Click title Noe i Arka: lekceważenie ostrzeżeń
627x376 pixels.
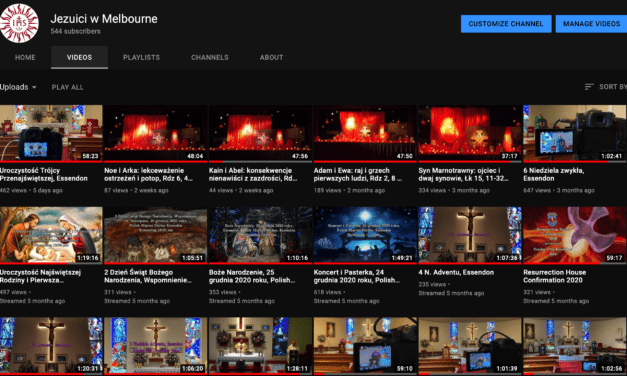click(x=148, y=174)
